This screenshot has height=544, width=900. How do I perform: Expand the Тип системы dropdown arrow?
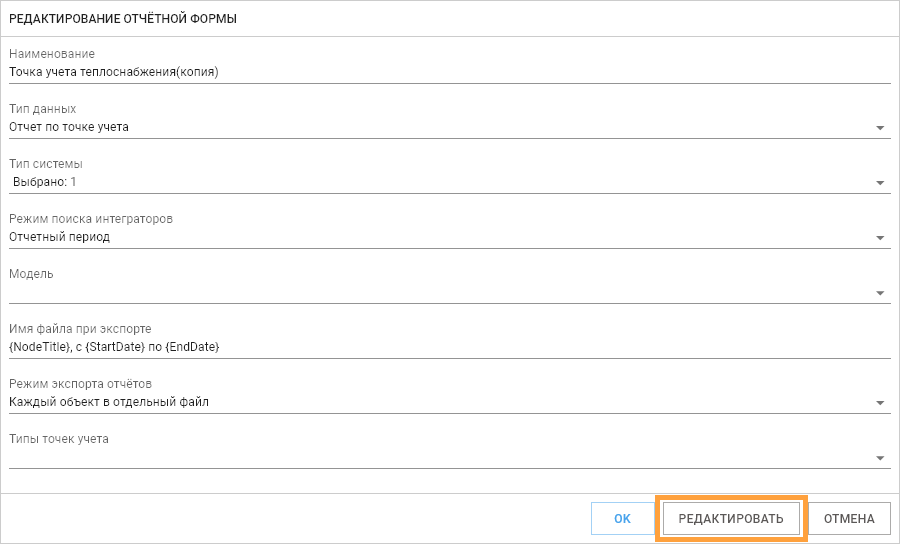click(x=880, y=183)
